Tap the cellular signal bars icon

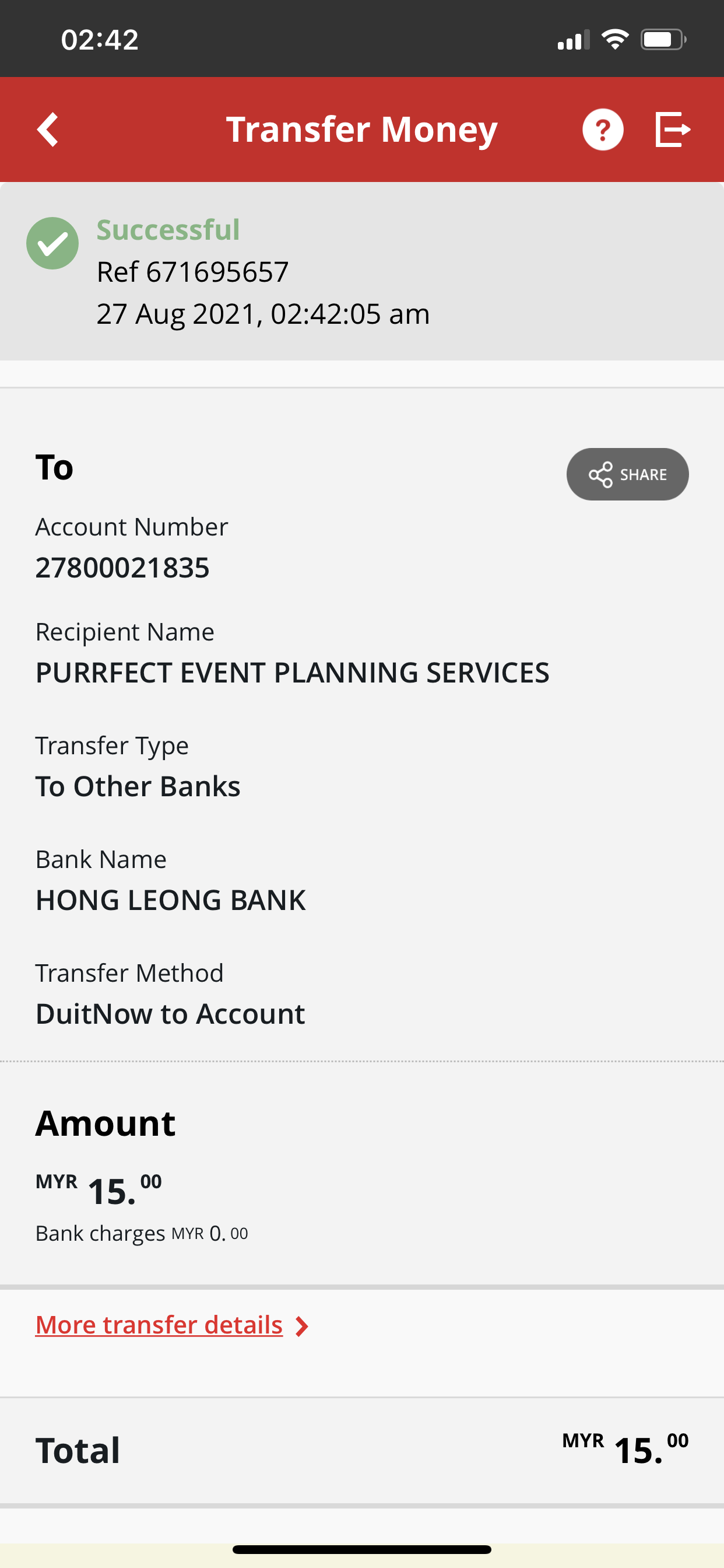[574, 40]
